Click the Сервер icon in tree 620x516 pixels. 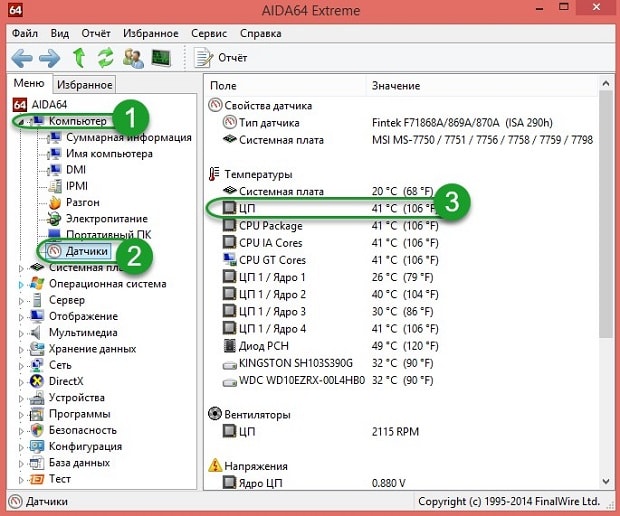[37, 300]
